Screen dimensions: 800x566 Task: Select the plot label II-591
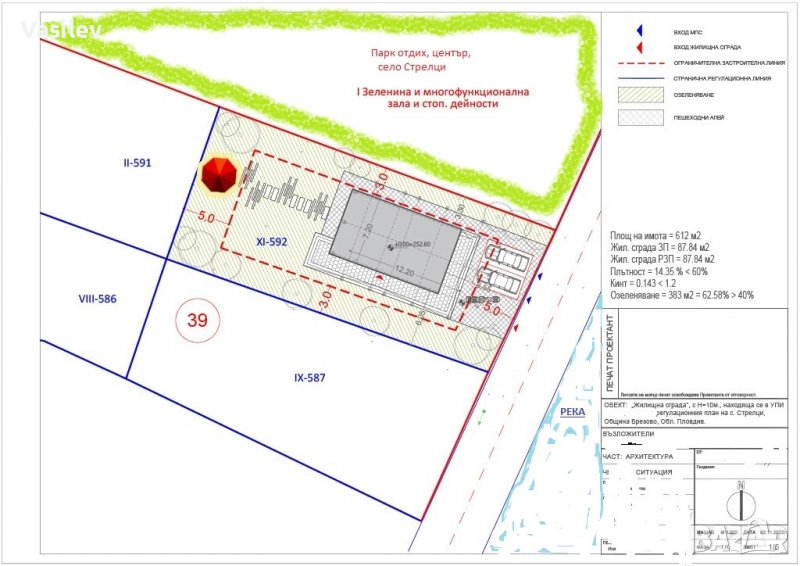tap(130, 162)
